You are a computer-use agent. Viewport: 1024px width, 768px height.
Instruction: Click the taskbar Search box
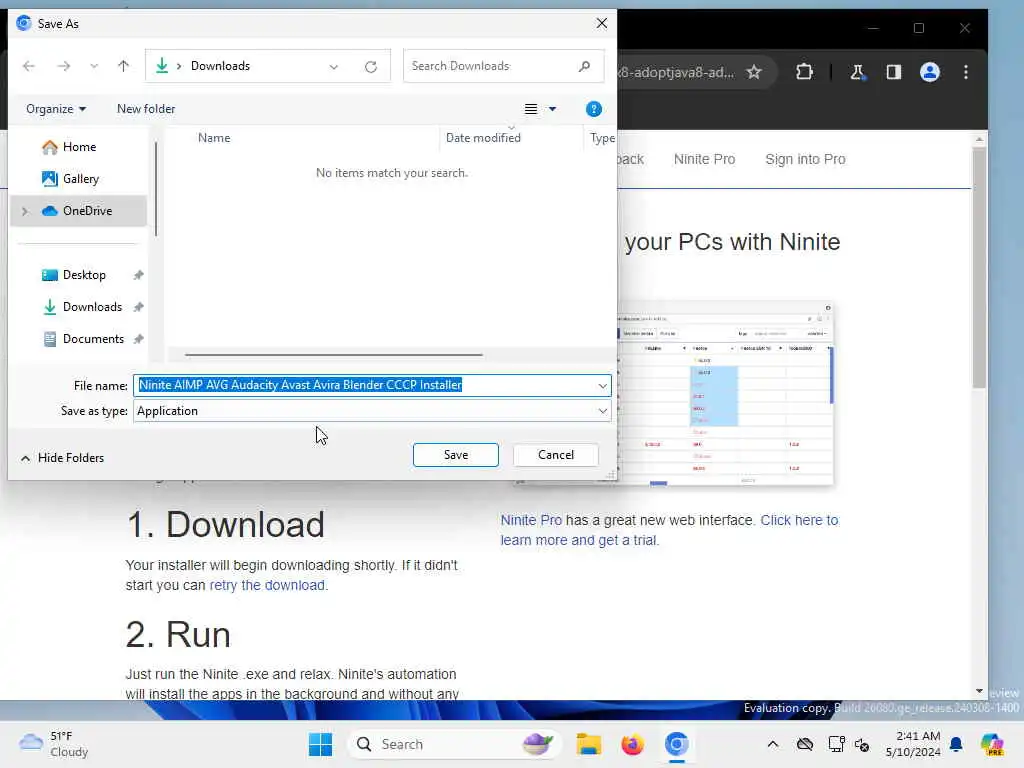pyautogui.click(x=454, y=744)
